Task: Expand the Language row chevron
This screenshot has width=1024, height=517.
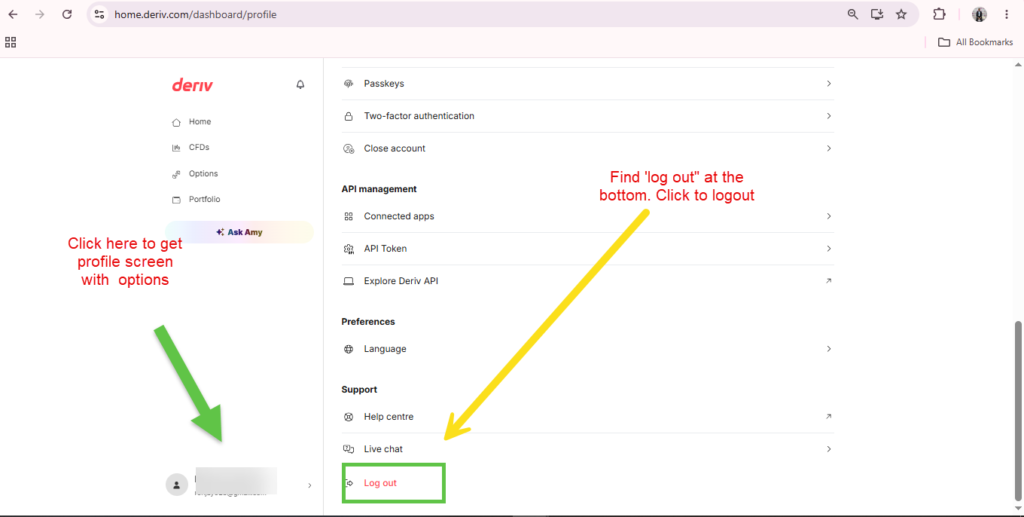Action: click(829, 349)
